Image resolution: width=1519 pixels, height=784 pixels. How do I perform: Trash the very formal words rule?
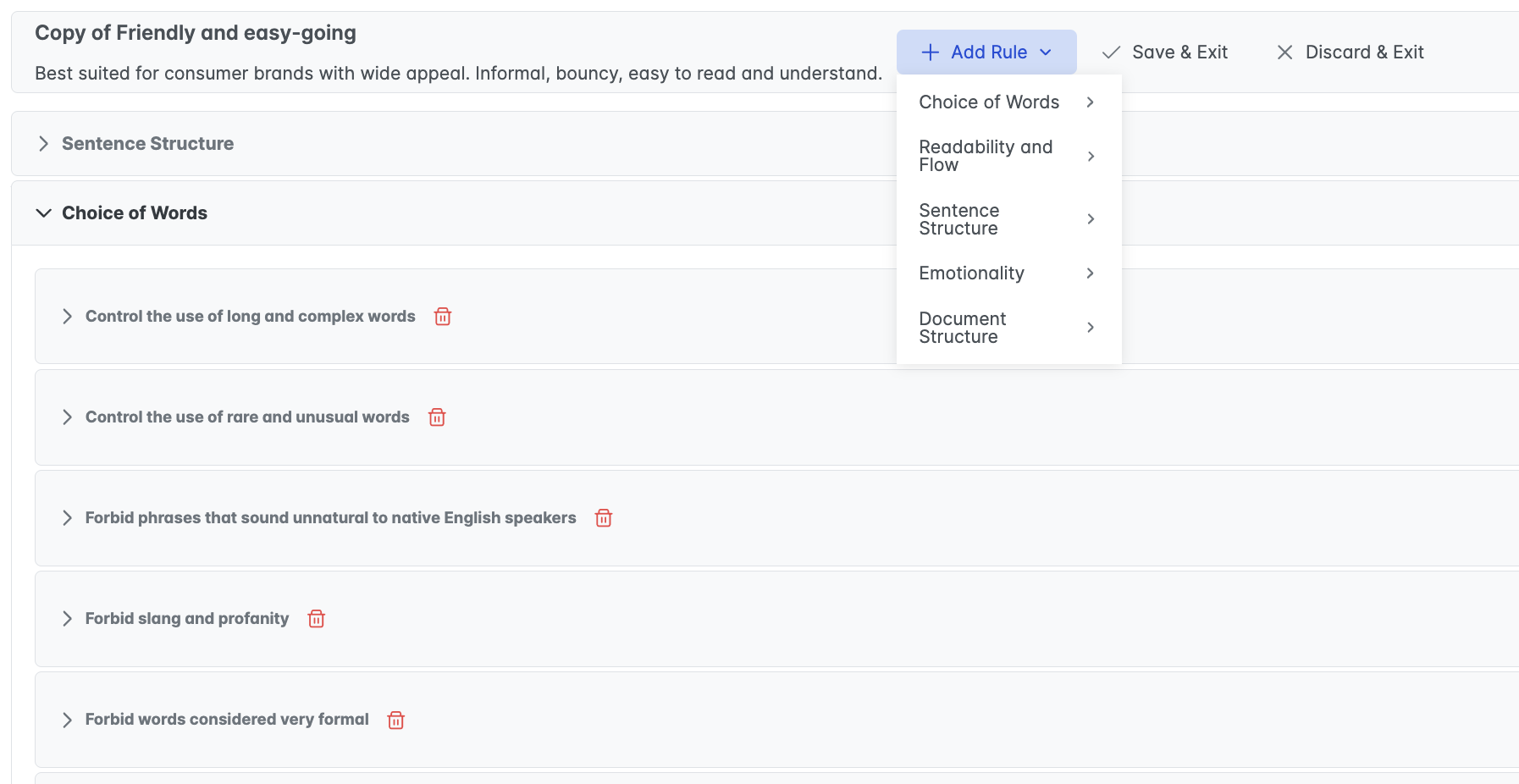click(396, 720)
